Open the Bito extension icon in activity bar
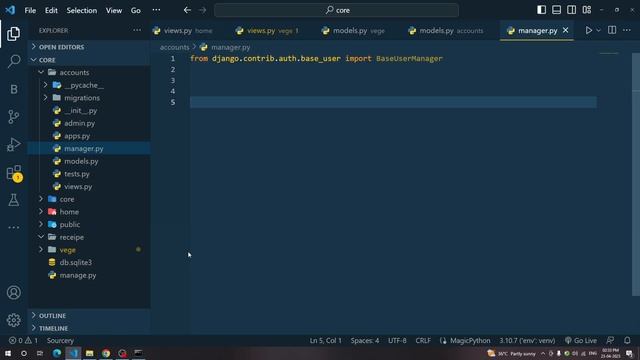Image resolution: width=640 pixels, height=360 pixels. (13, 89)
